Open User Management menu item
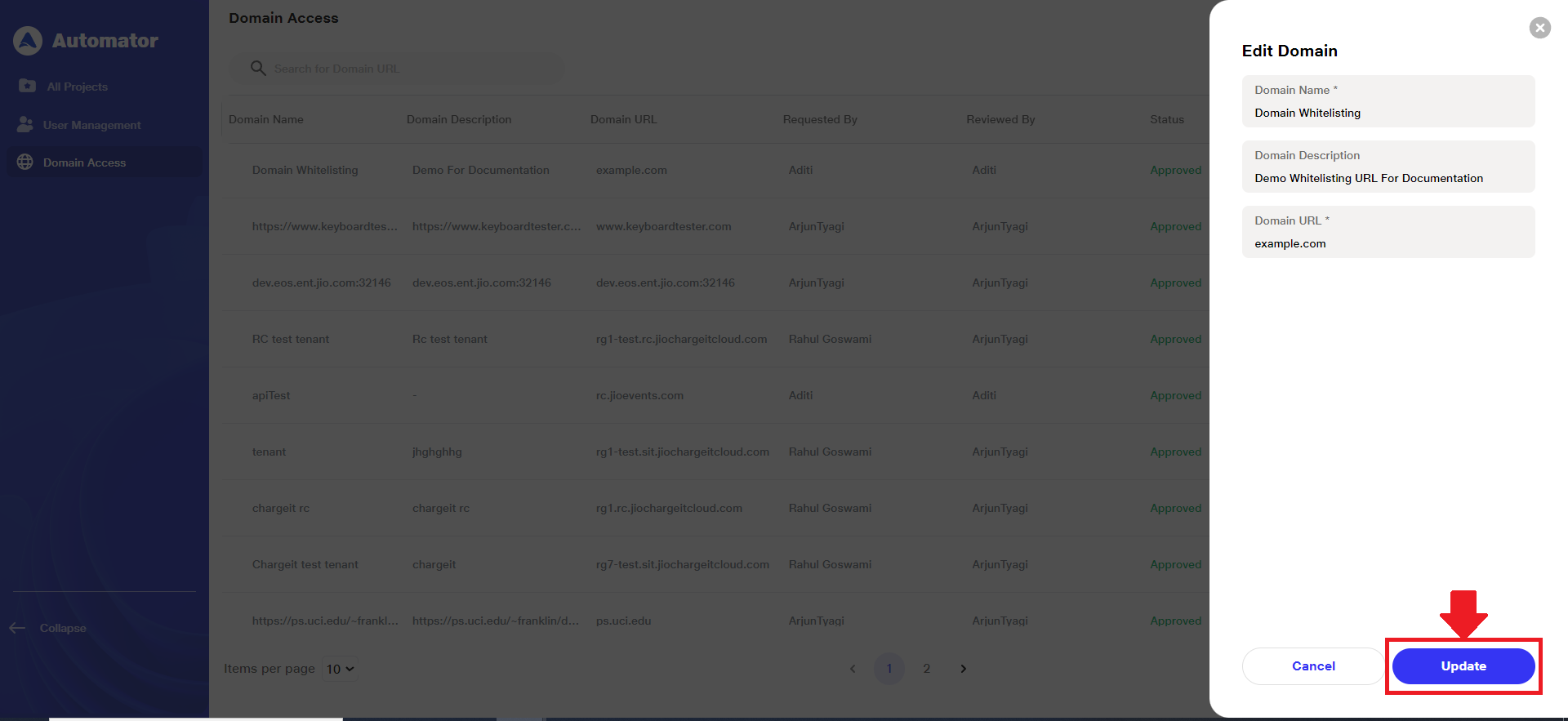The width and height of the screenshot is (1568, 721). [x=91, y=125]
